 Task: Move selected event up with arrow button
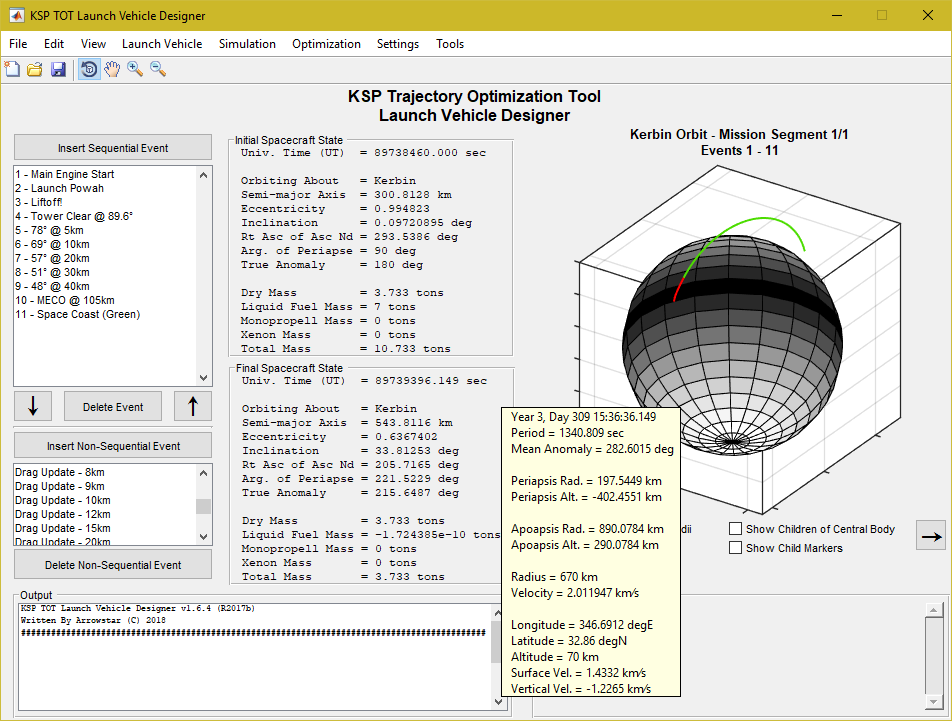tap(192, 406)
